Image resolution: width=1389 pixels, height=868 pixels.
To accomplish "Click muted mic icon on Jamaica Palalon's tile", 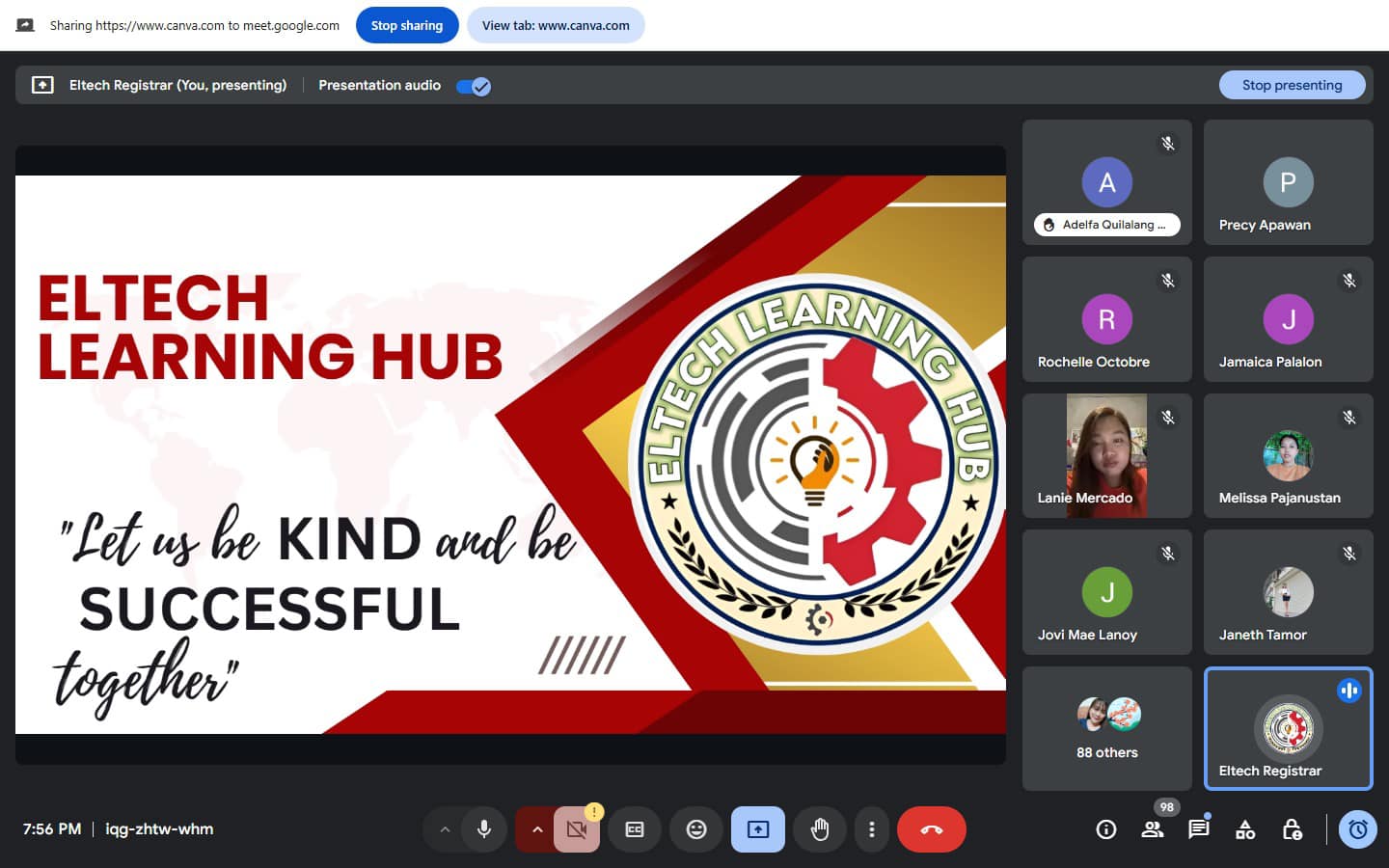I will point(1349,281).
